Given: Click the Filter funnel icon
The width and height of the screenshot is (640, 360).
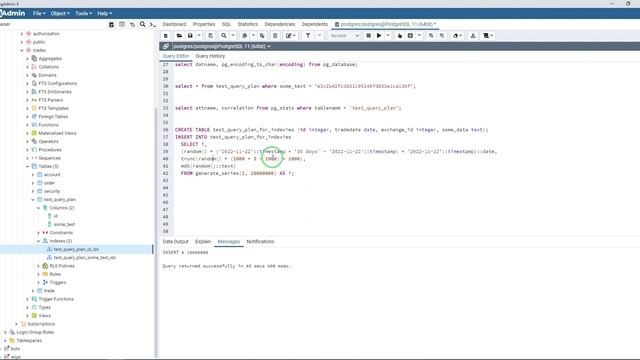Looking at the screenshot, I should click(308, 36).
